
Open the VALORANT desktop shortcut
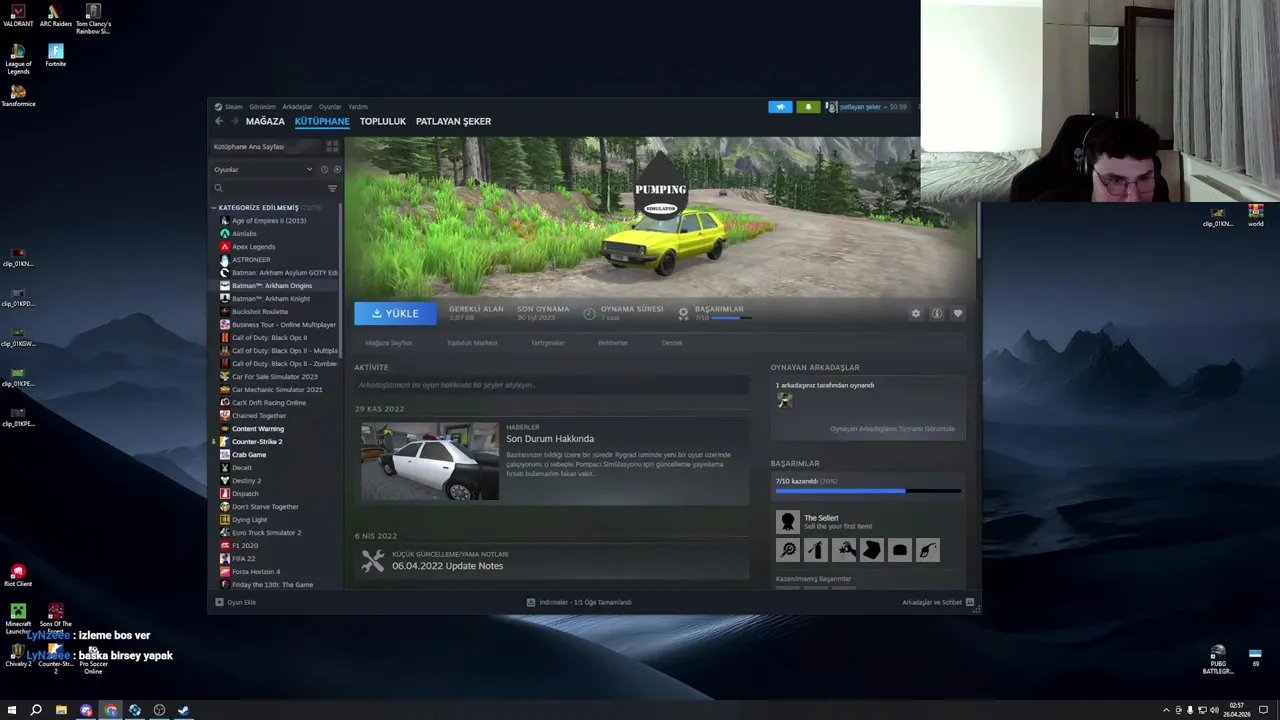pos(18,16)
